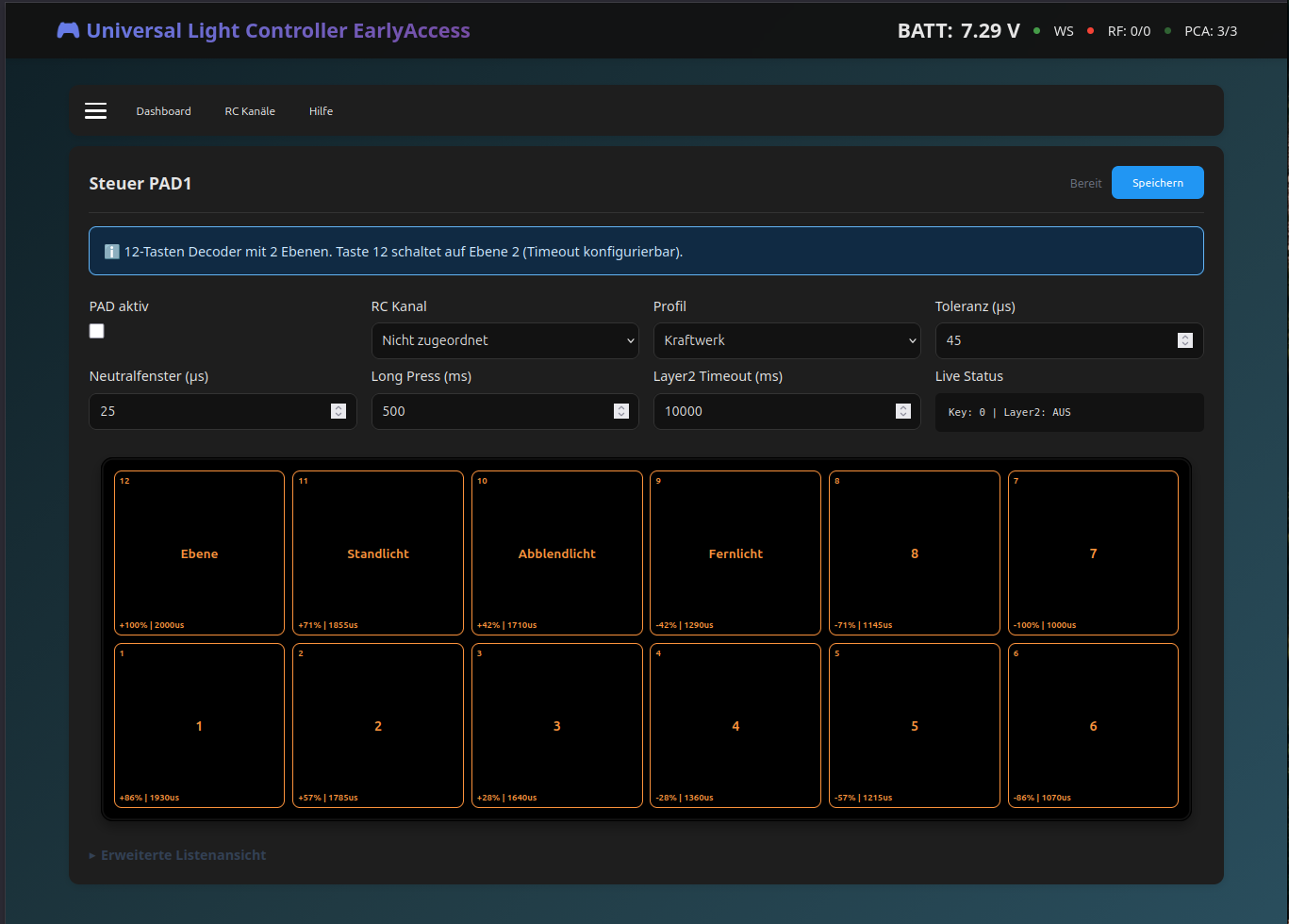Open the hamburger menu icon
This screenshot has width=1289, height=924.
tap(95, 111)
